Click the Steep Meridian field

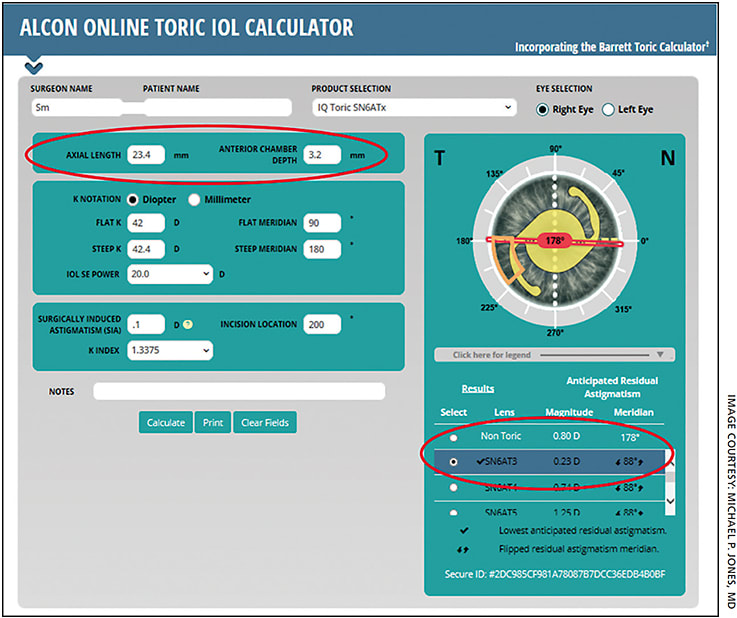322,249
